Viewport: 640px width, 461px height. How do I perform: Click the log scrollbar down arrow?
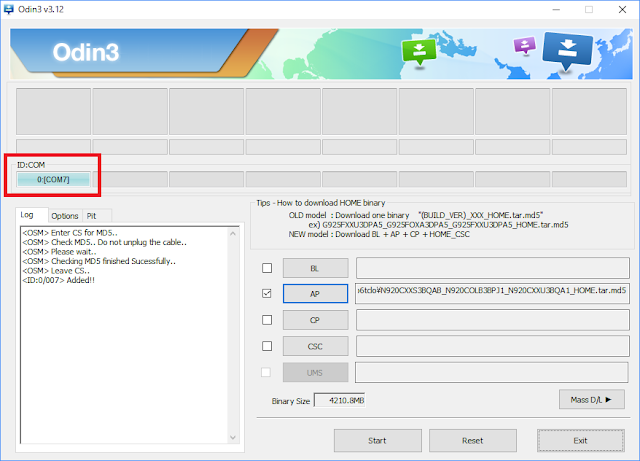click(233, 437)
